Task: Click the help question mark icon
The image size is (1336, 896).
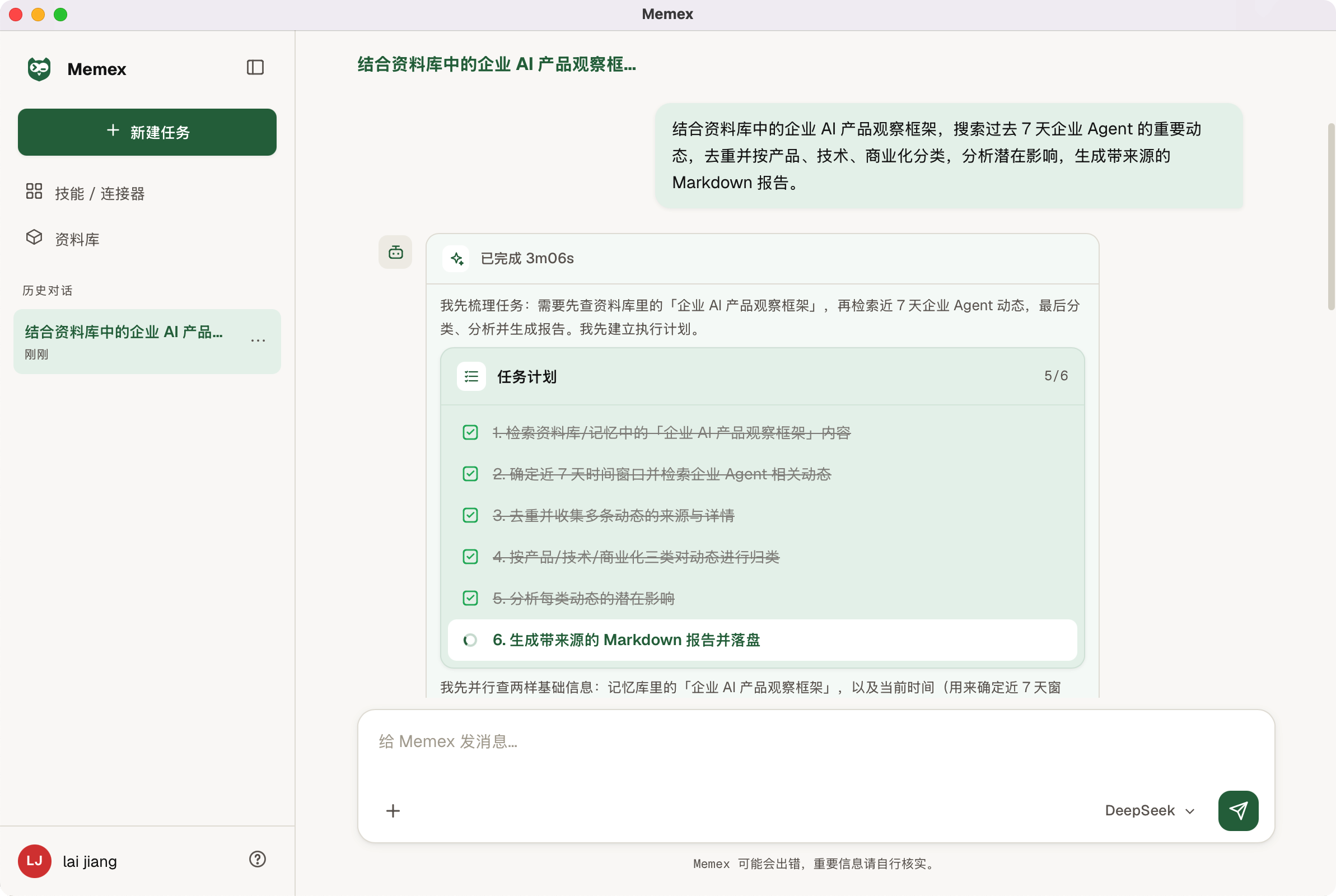Action: tap(258, 860)
